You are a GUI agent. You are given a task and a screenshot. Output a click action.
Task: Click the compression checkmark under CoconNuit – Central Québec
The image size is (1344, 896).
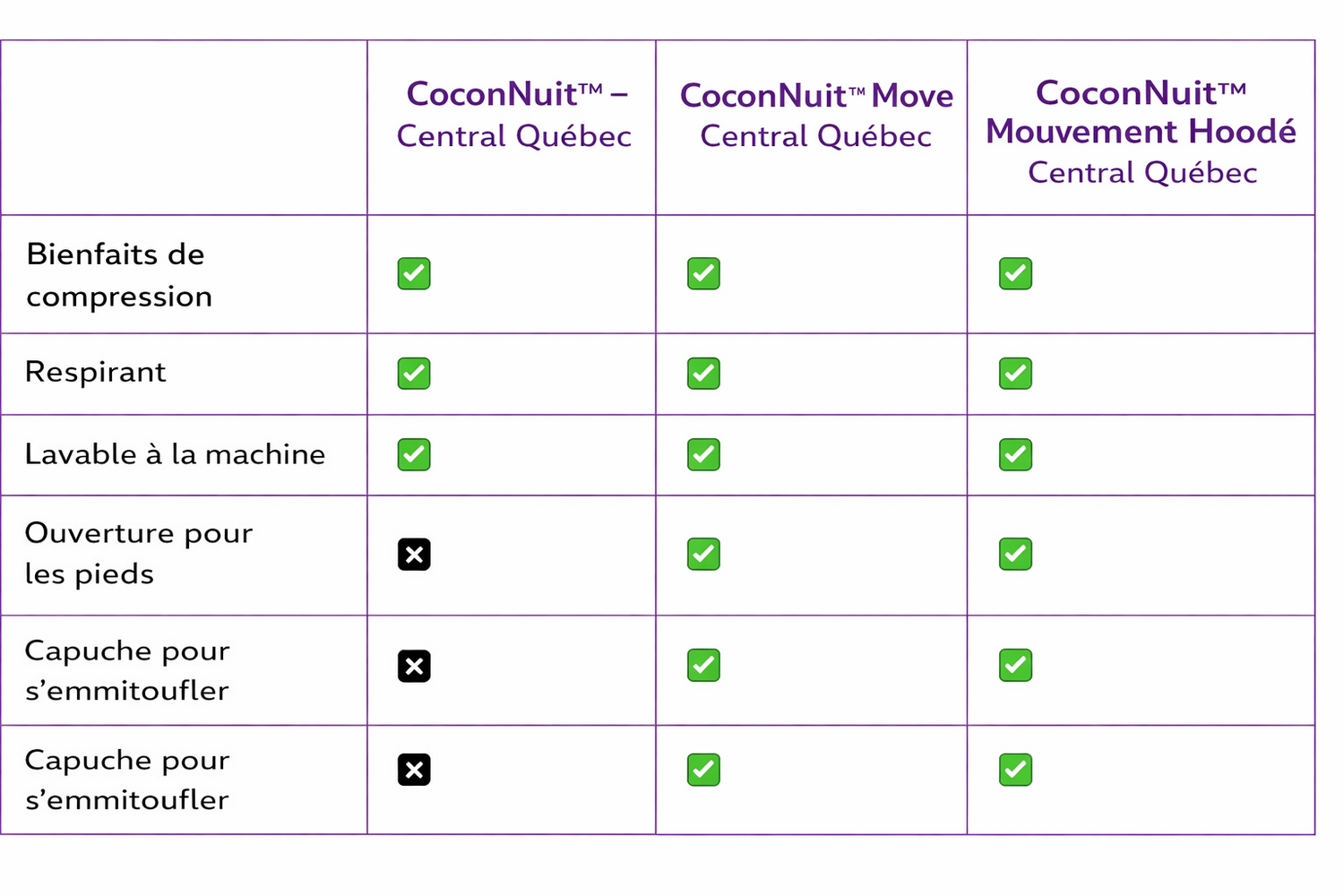414,273
